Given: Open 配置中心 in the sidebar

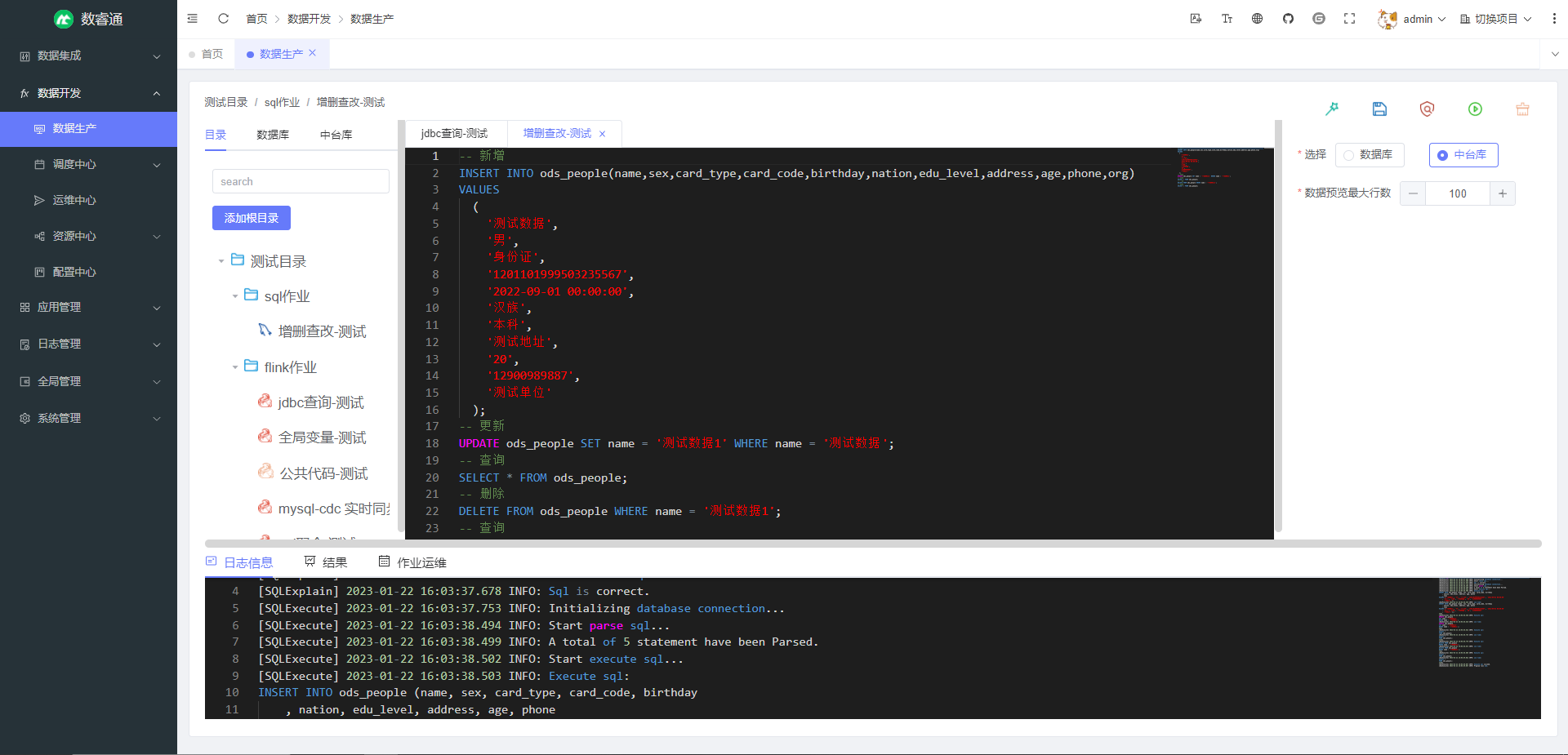Looking at the screenshot, I should 88,272.
